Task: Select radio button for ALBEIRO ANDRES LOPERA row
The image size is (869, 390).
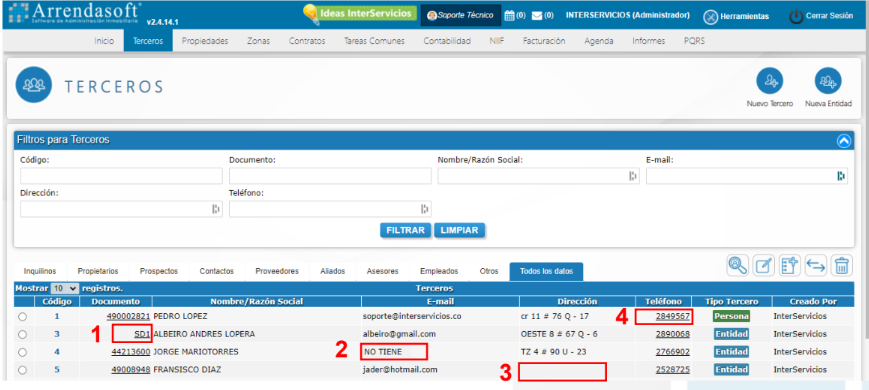Action: pos(22,335)
